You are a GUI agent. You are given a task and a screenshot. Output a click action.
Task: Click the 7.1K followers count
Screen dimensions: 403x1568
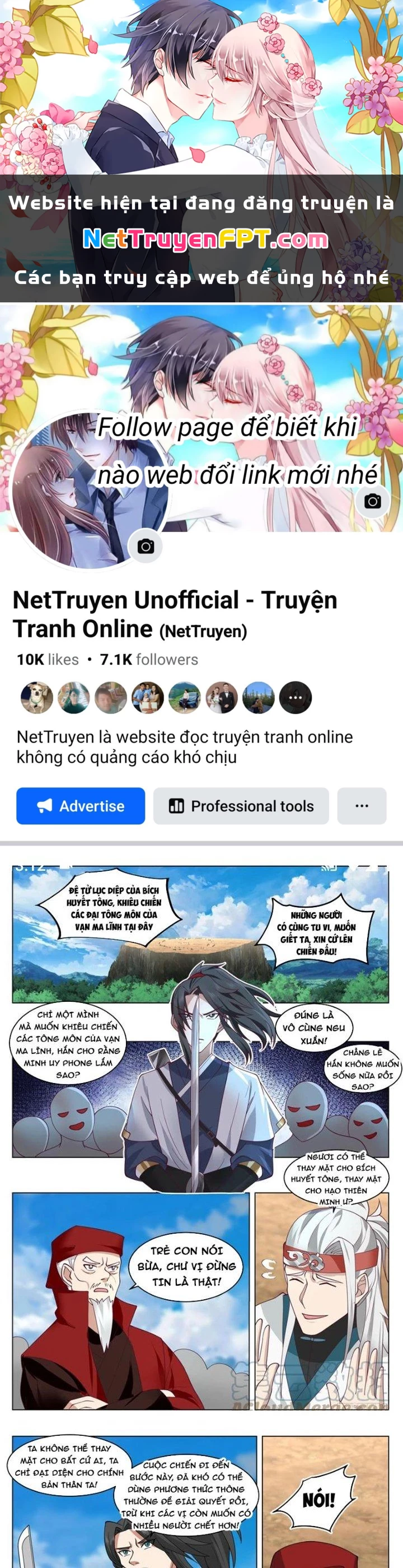148,659
